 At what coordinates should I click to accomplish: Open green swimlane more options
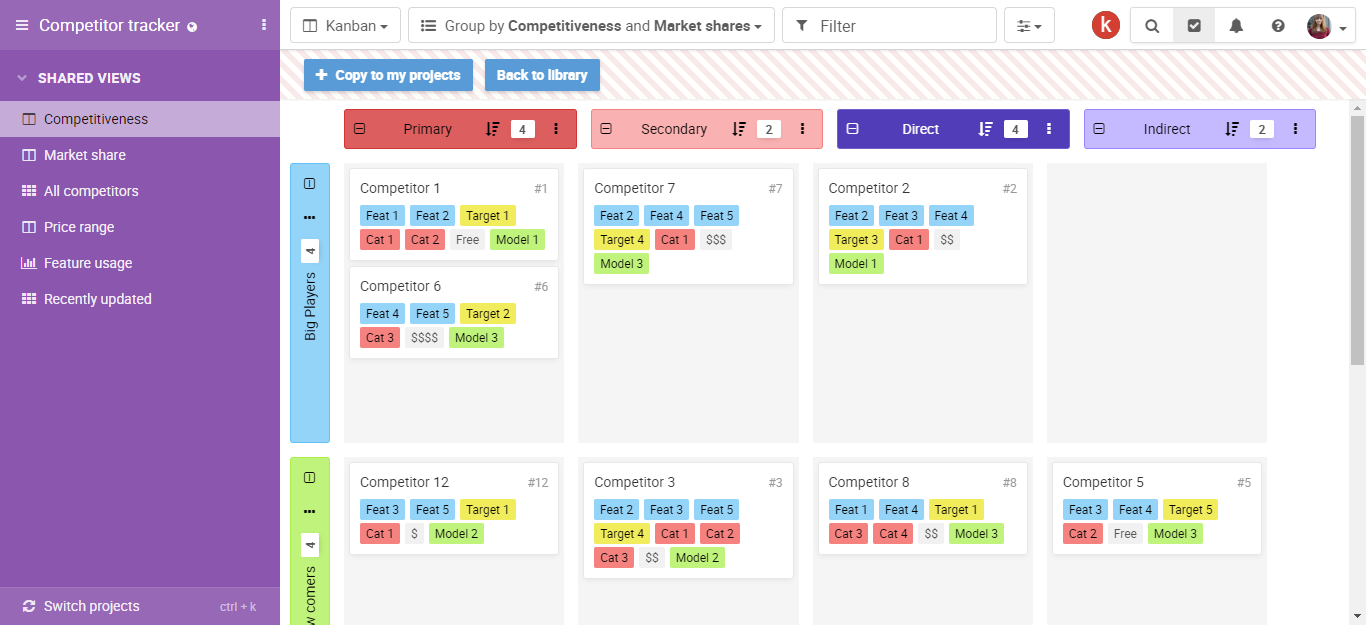click(x=310, y=511)
